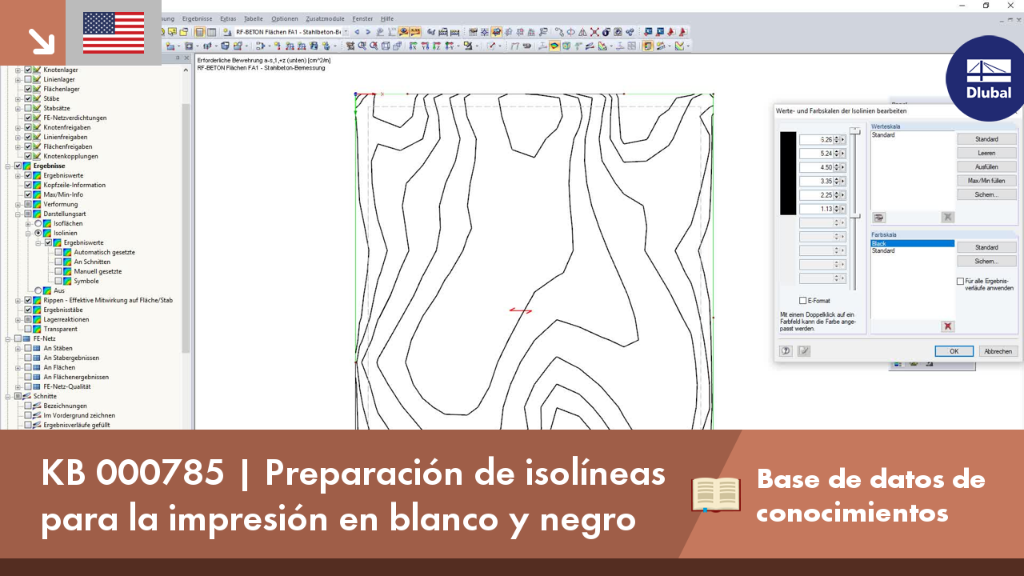Click the highlighted isolines display toolbar icon
The height and width of the screenshot is (576, 1024).
(554, 46)
